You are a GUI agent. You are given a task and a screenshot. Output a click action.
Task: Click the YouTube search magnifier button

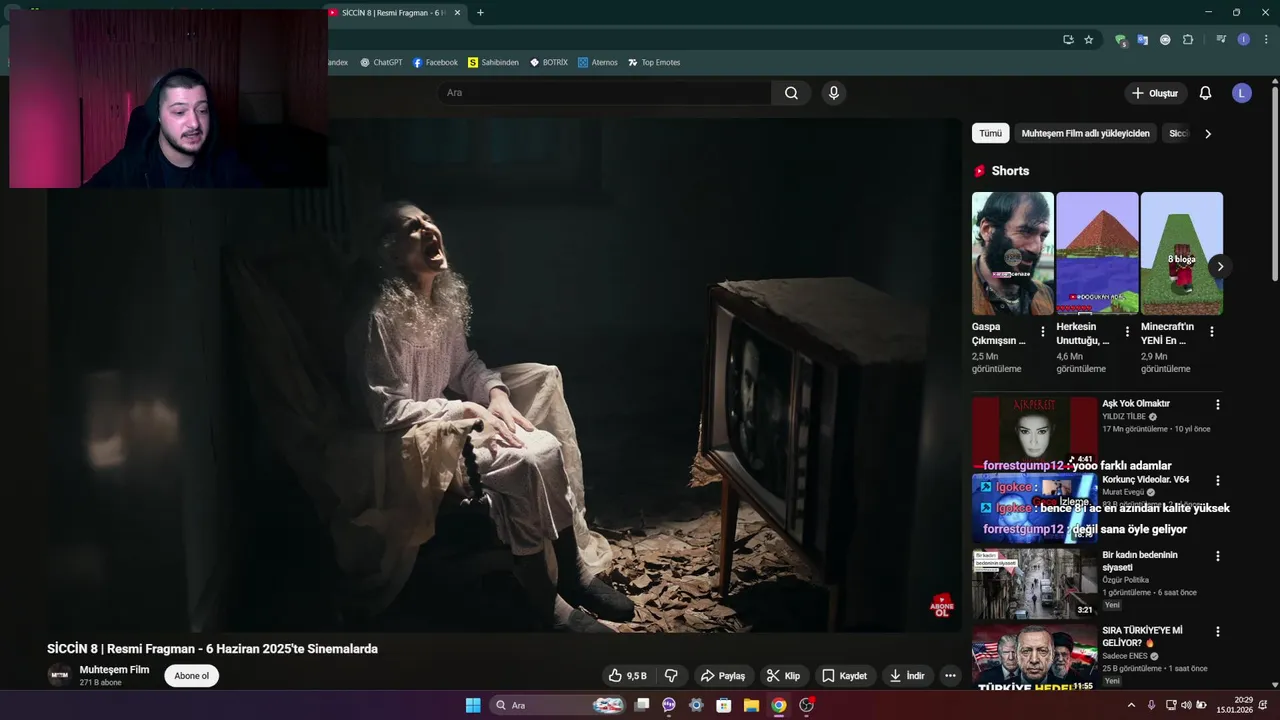791,93
